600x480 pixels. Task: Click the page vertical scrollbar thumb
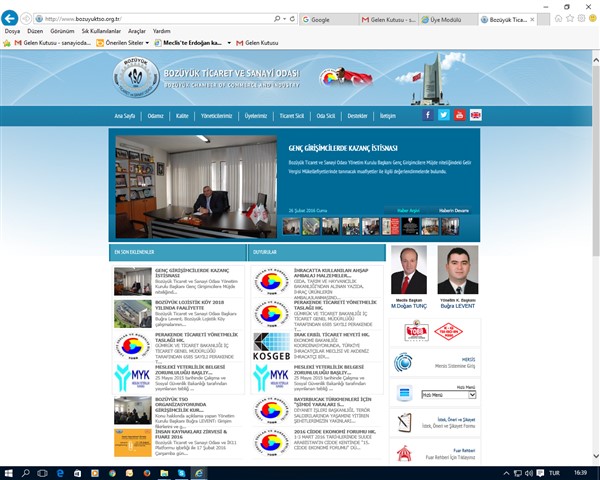point(596,162)
